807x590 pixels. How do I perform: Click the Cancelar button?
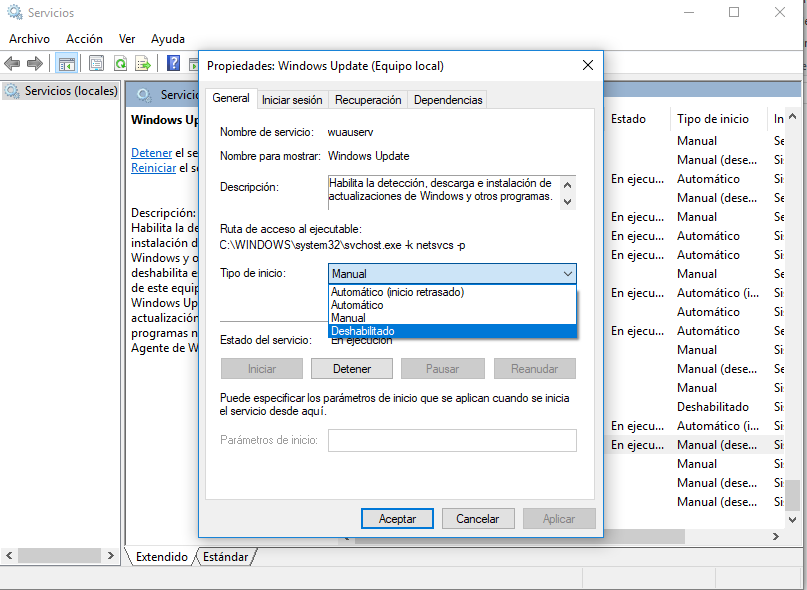click(478, 518)
